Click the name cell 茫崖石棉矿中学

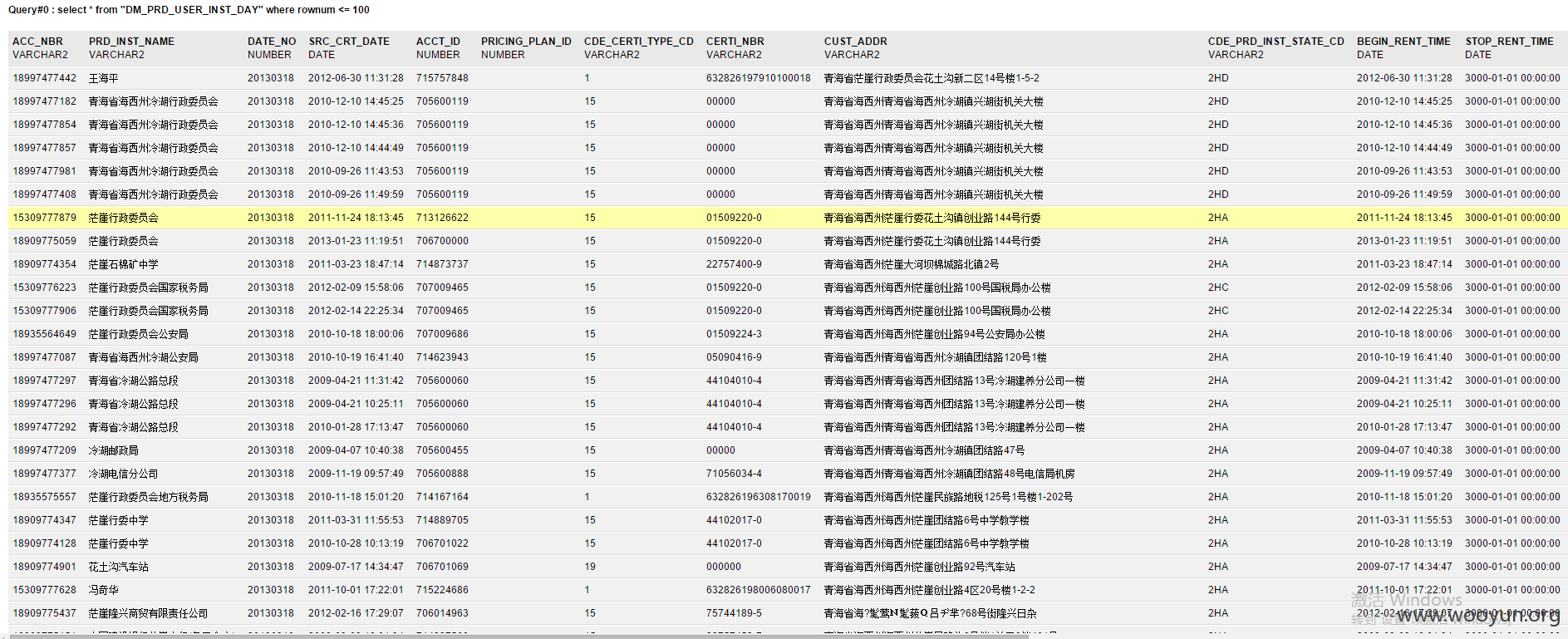124,264
